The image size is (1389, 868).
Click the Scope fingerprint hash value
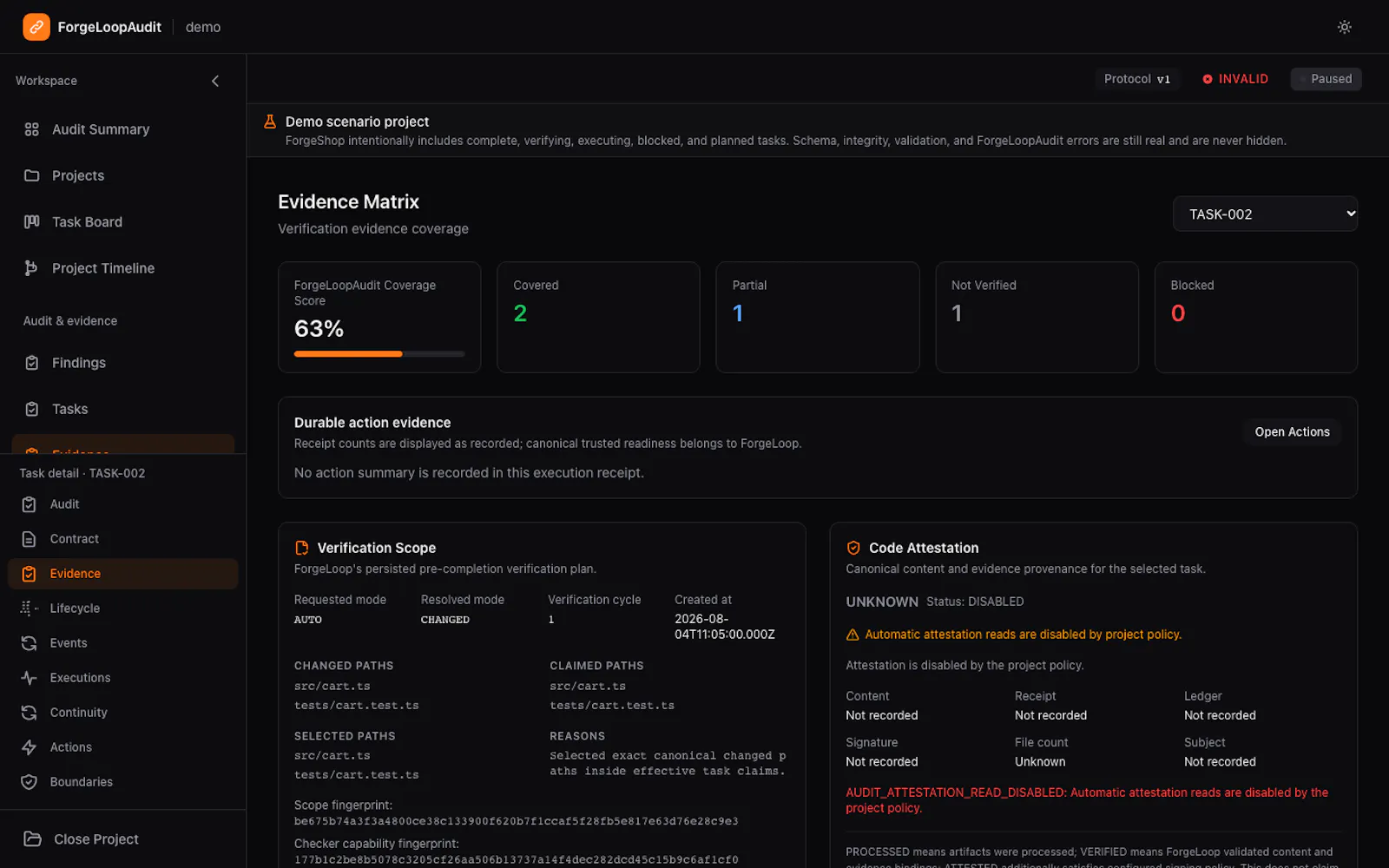point(516,821)
